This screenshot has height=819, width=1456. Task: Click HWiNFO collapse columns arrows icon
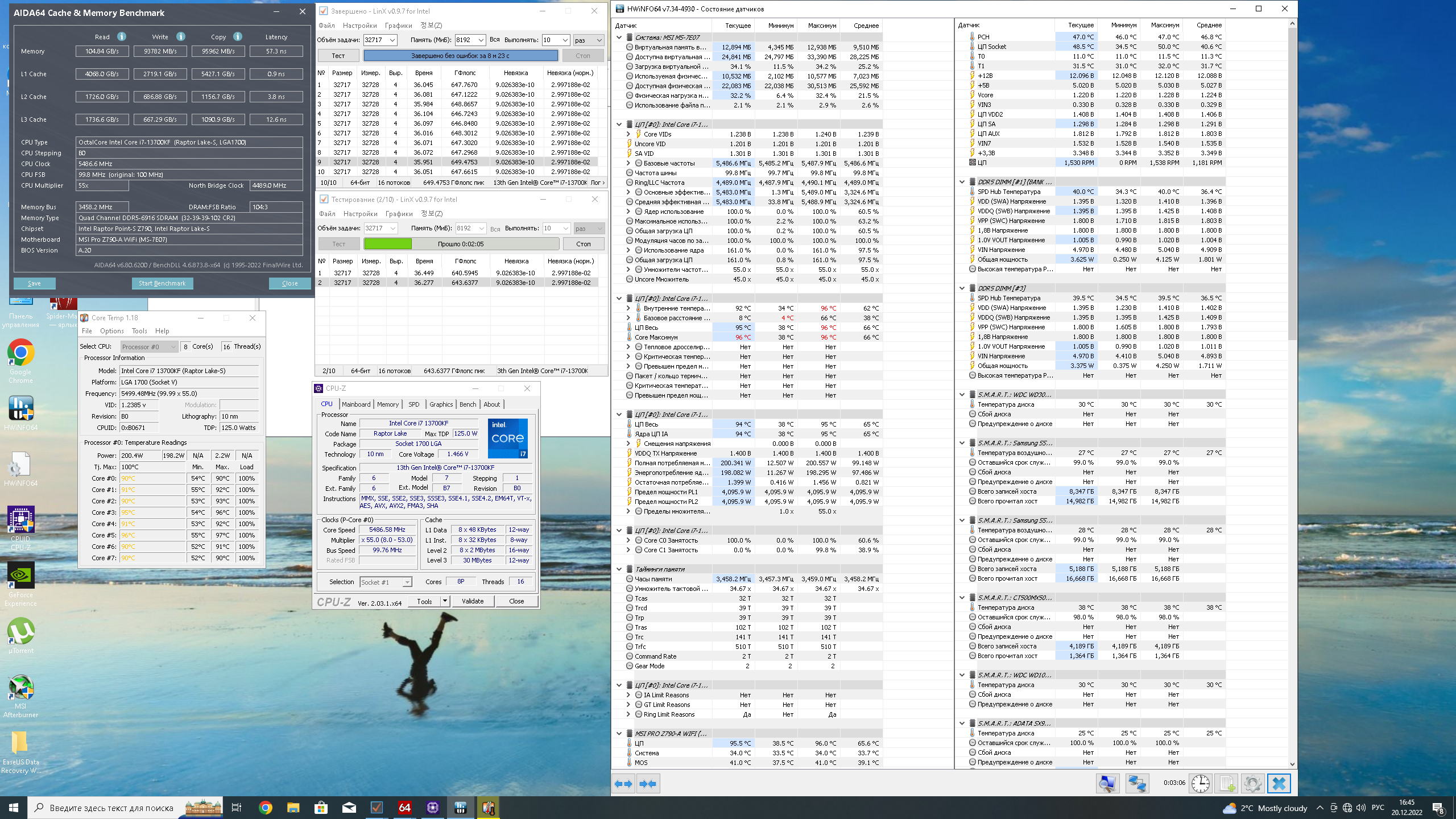[648, 784]
